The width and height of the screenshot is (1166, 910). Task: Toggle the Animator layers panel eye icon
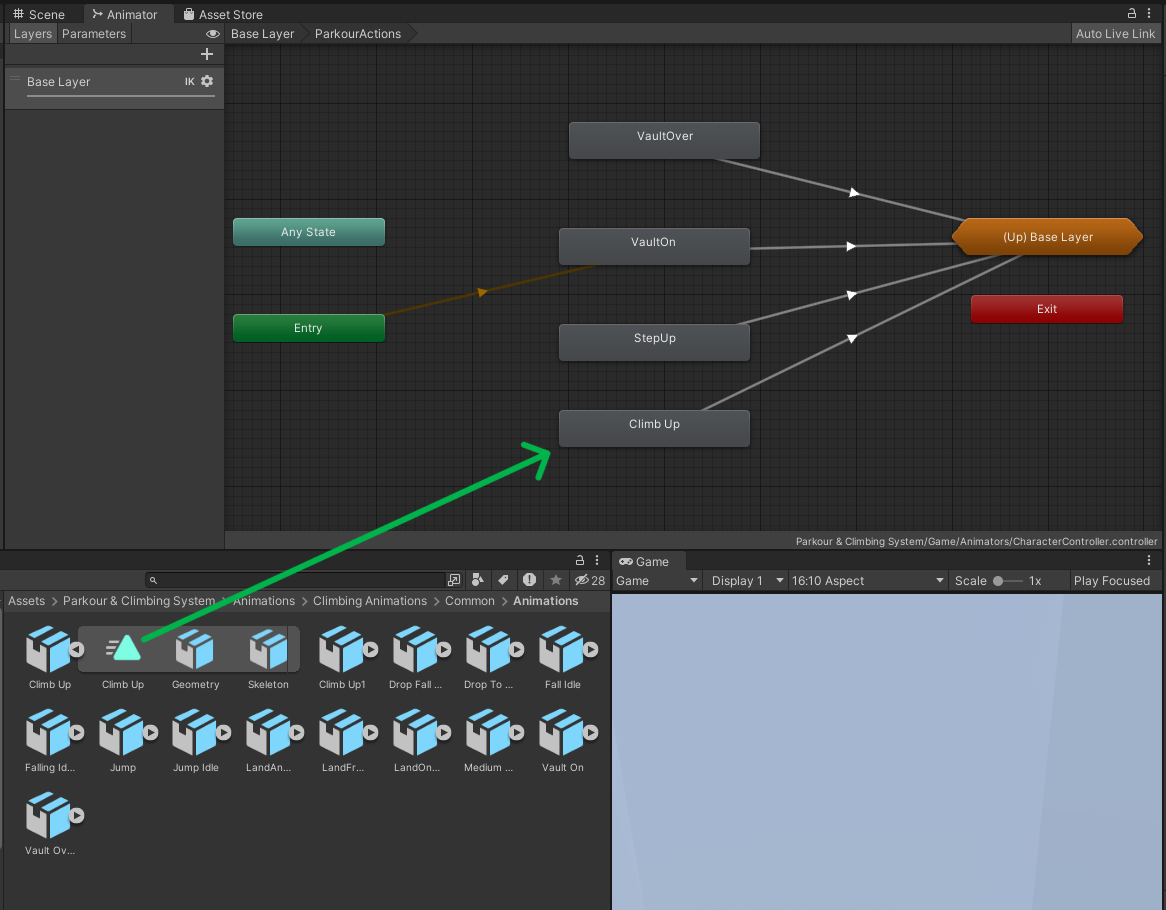(x=213, y=34)
